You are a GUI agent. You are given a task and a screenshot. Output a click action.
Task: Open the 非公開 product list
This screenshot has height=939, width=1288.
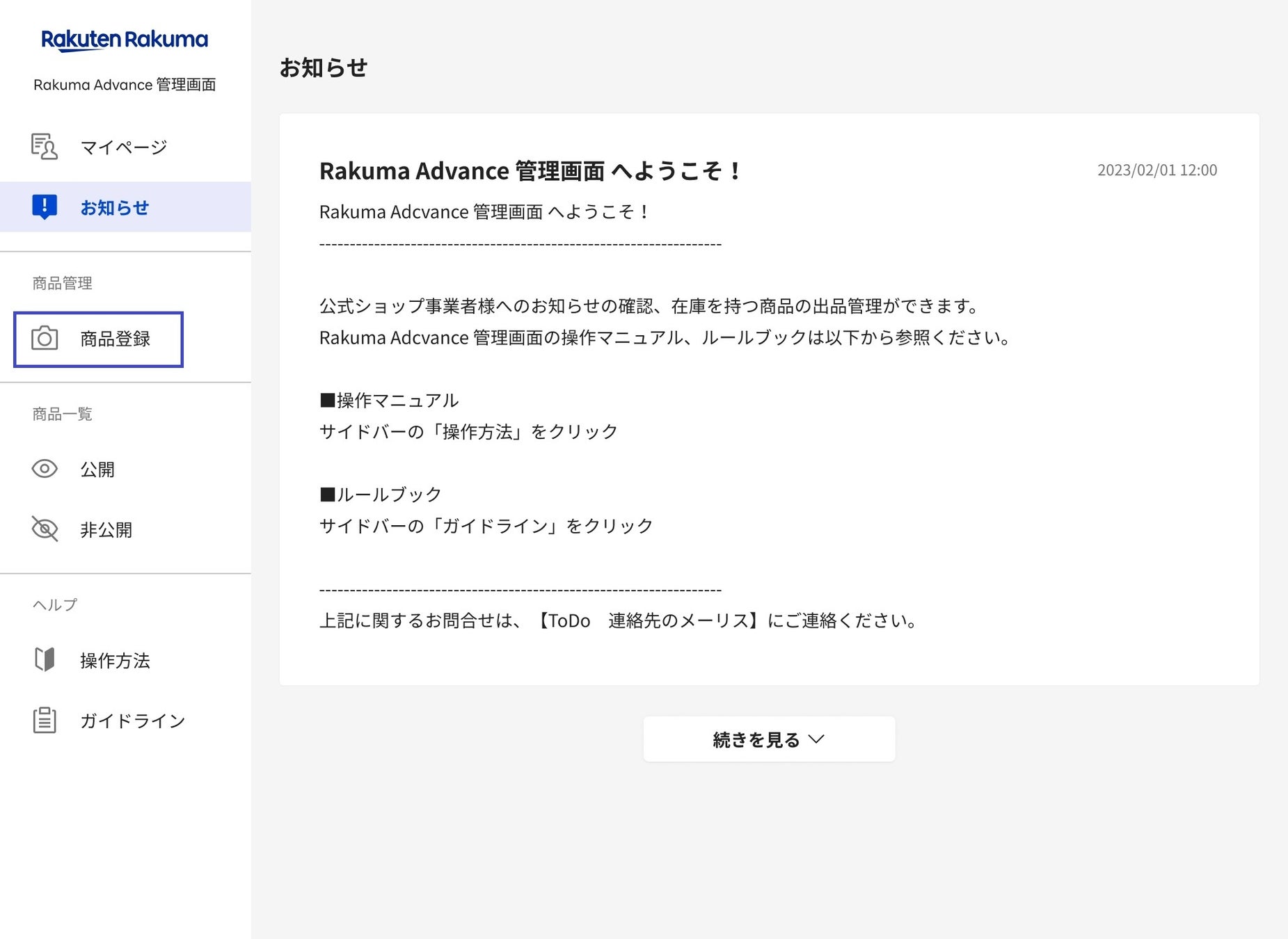[106, 530]
